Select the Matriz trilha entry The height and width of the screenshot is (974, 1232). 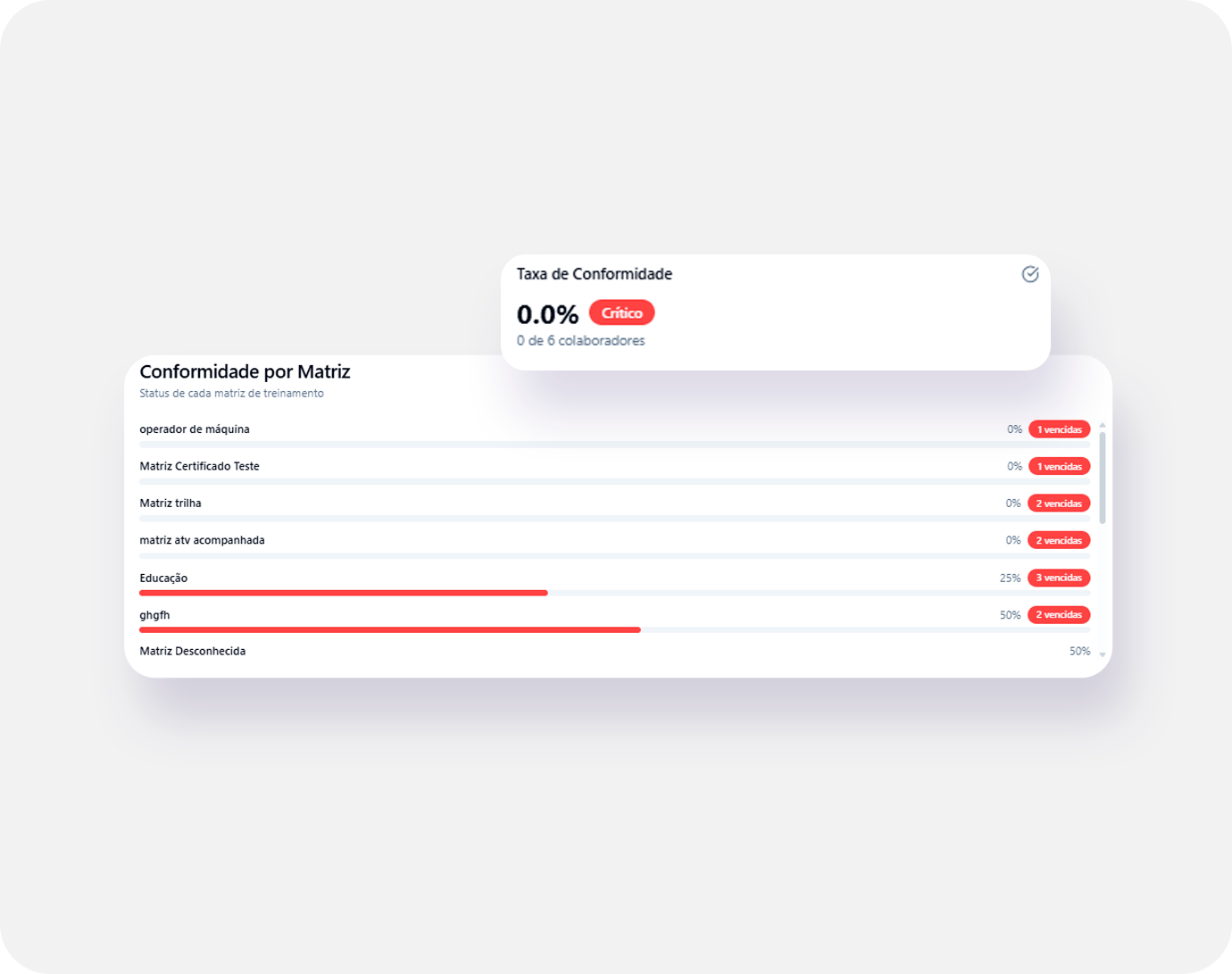pos(171,504)
